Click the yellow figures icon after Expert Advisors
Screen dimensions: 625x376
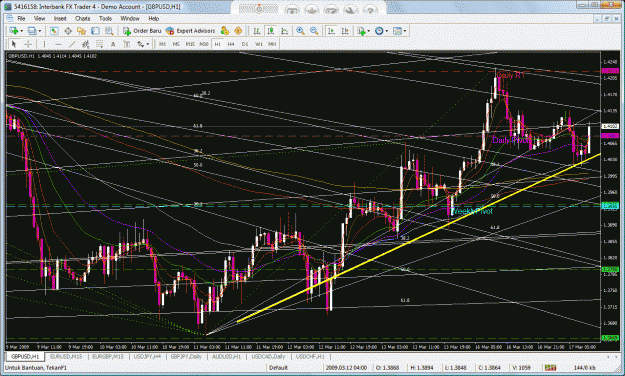tap(224, 31)
